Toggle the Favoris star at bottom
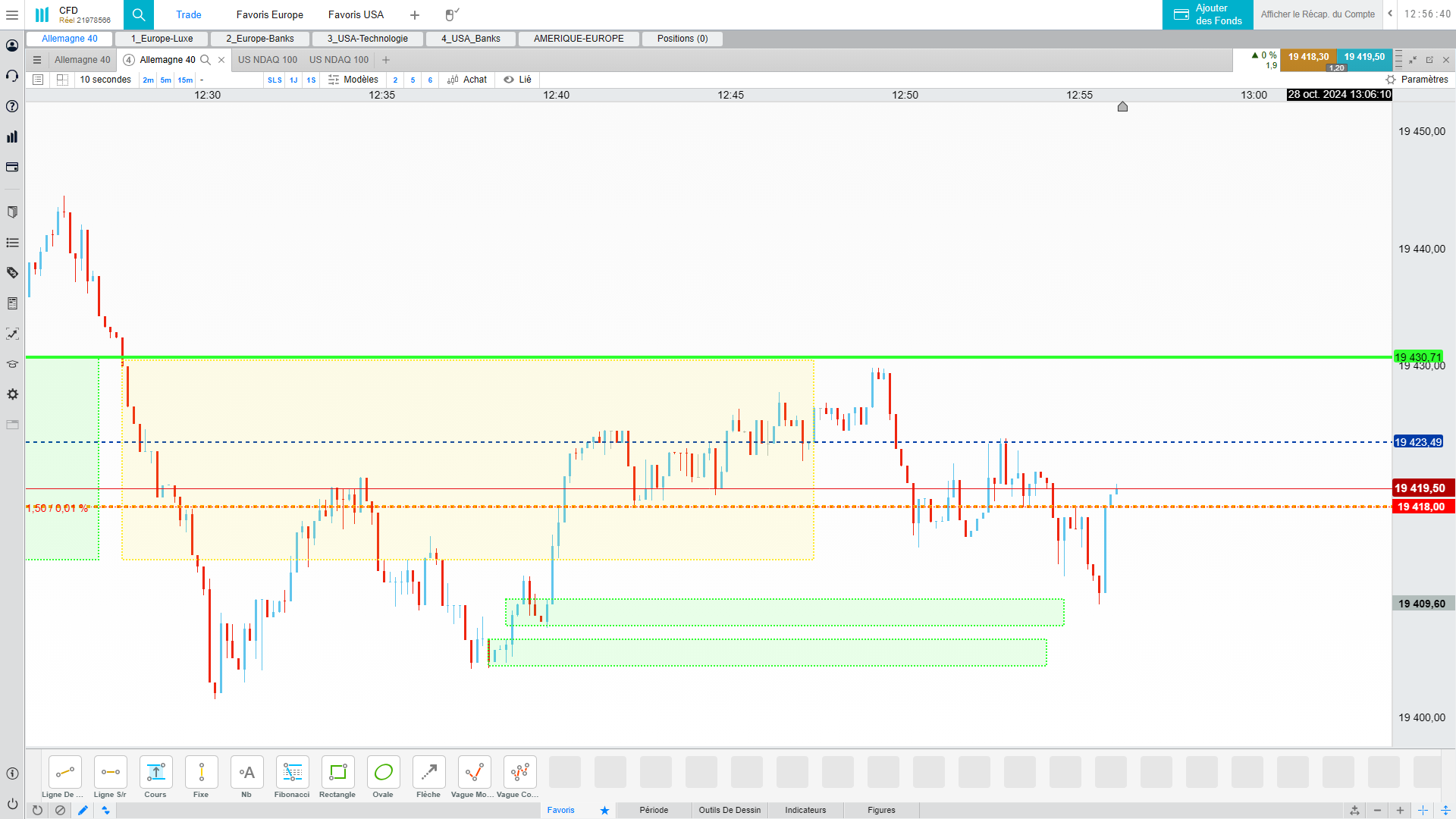The height and width of the screenshot is (819, 1456). [604, 810]
